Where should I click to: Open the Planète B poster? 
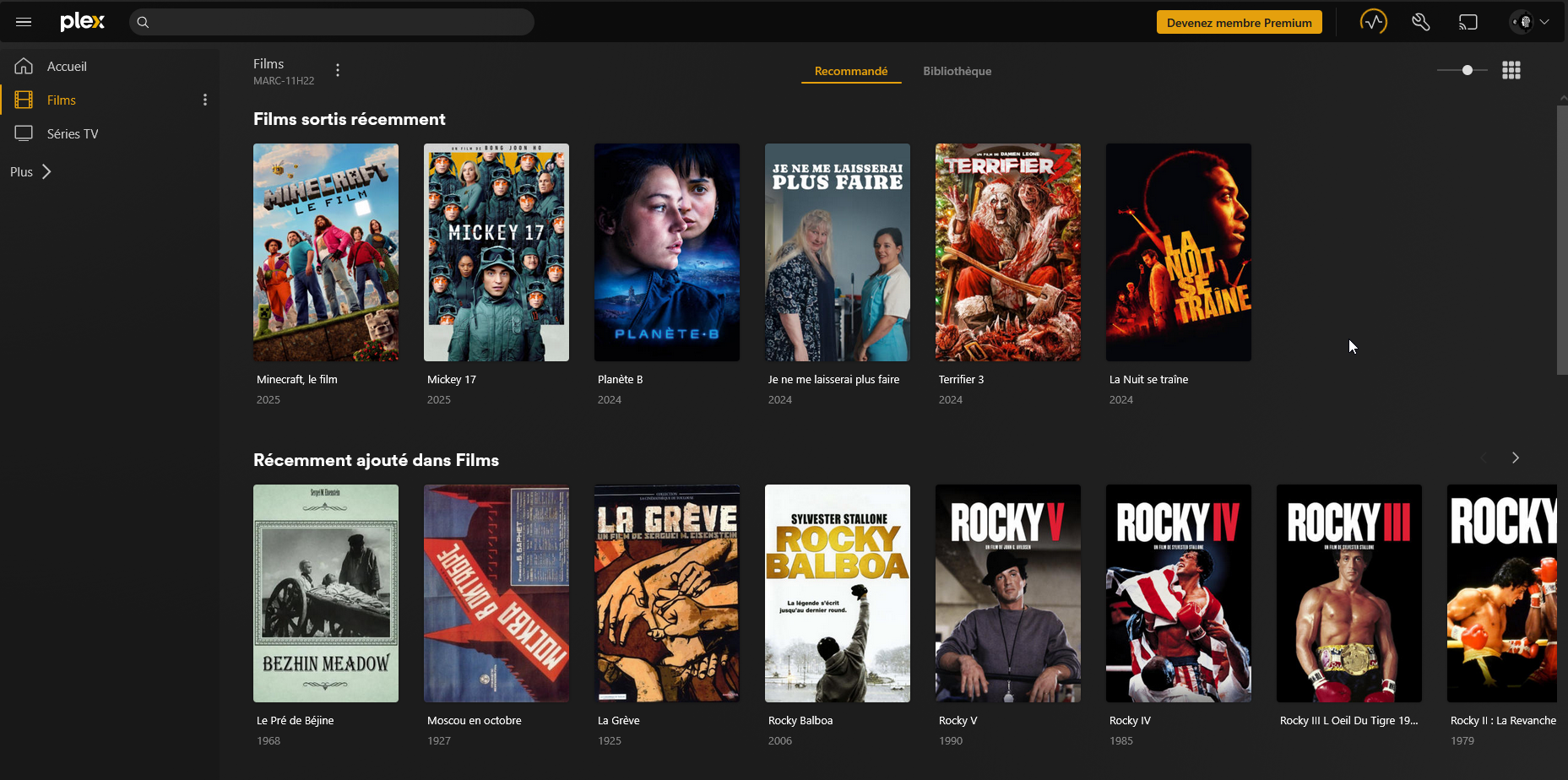click(667, 252)
